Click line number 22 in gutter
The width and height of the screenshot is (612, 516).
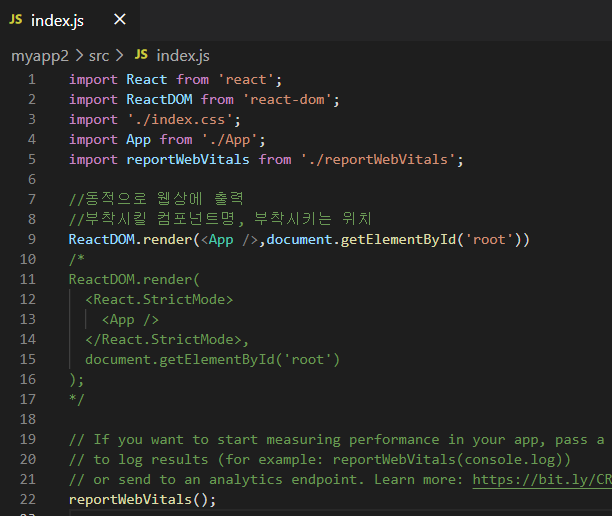coord(28,499)
